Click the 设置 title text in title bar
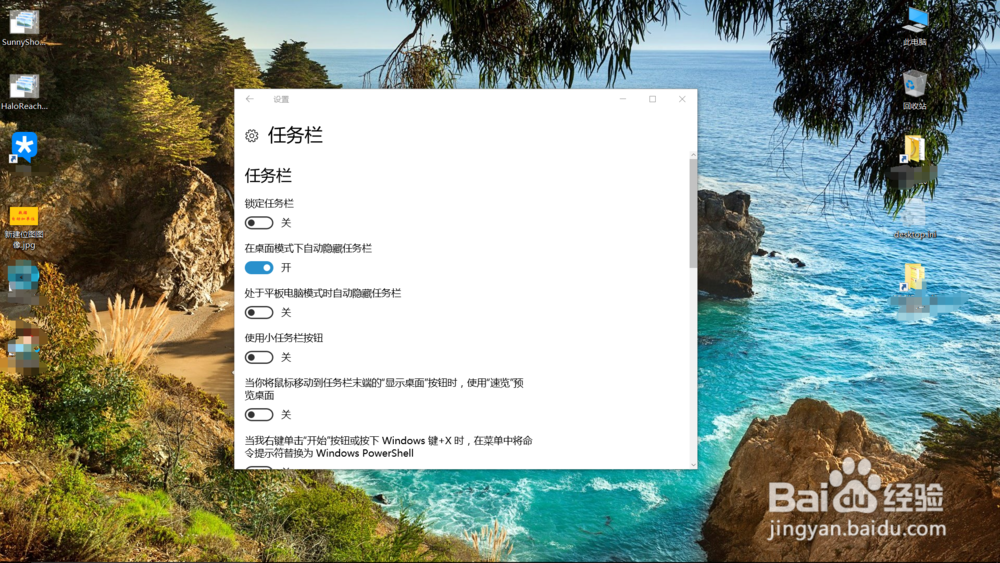The image size is (1000, 563). [281, 99]
